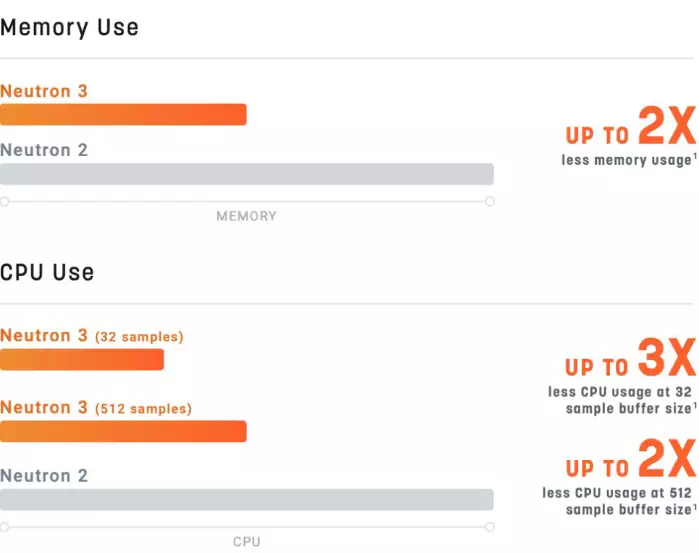Select the gray Neutron 2 CPU bar
The height and width of the screenshot is (553, 699).
(247, 499)
